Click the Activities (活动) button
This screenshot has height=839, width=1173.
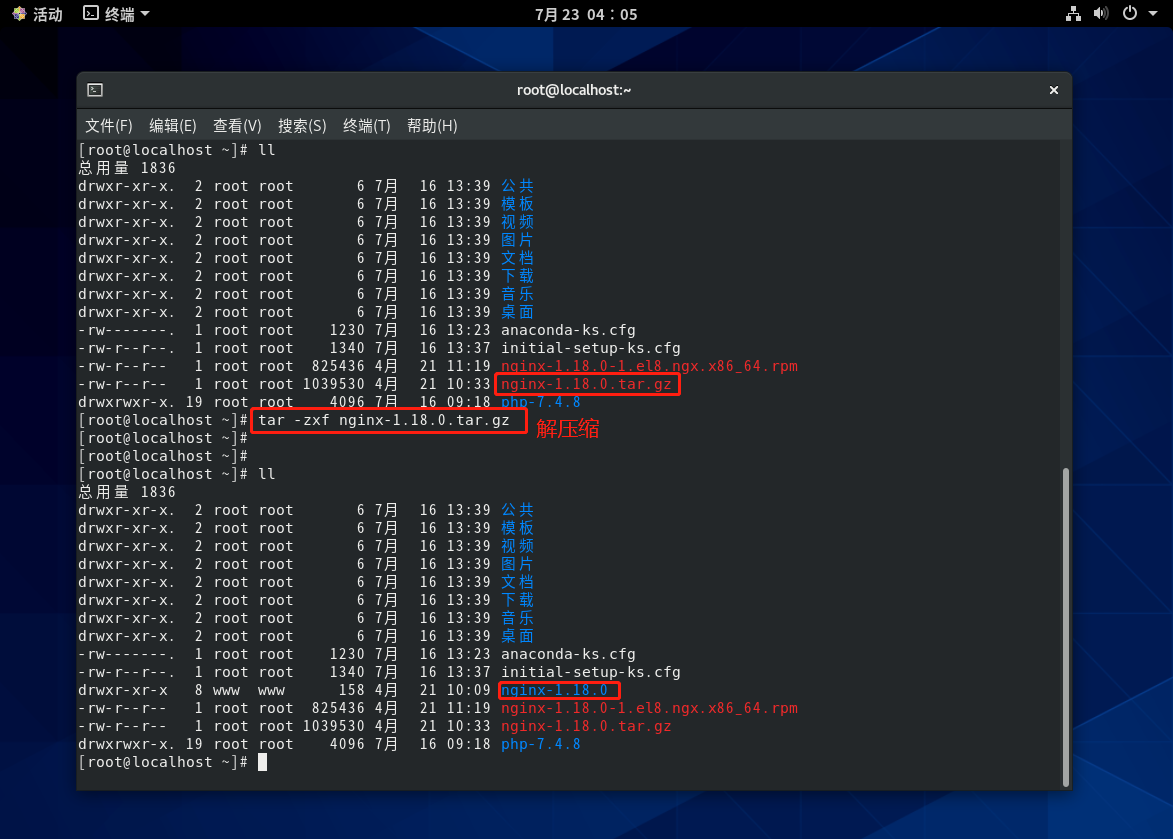pos(37,14)
